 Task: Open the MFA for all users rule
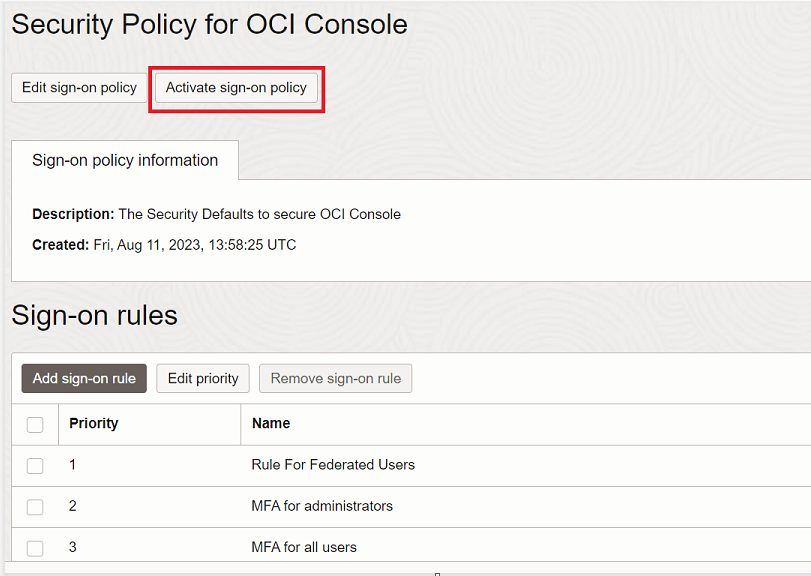click(304, 547)
